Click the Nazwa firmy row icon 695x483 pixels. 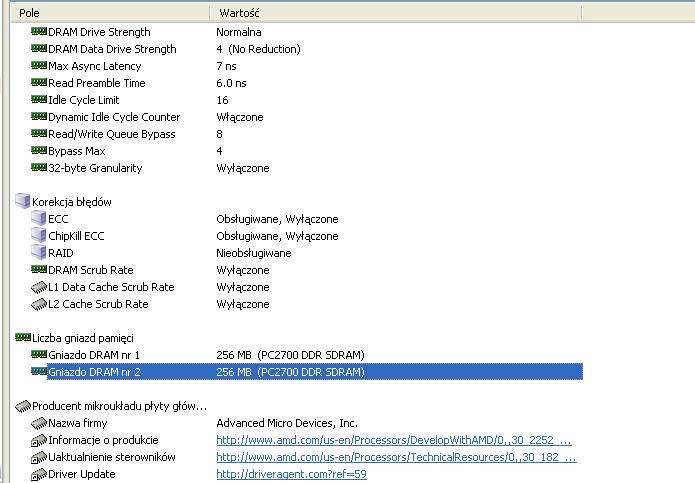tap(39, 423)
